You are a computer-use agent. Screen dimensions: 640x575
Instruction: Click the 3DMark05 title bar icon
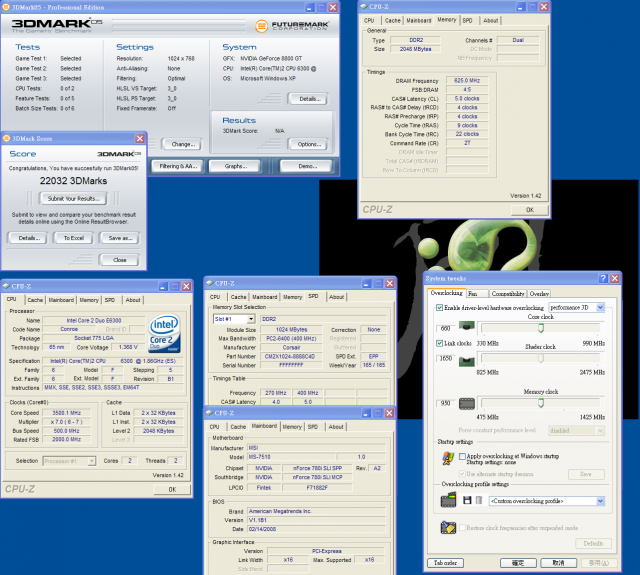(x=6, y=7)
